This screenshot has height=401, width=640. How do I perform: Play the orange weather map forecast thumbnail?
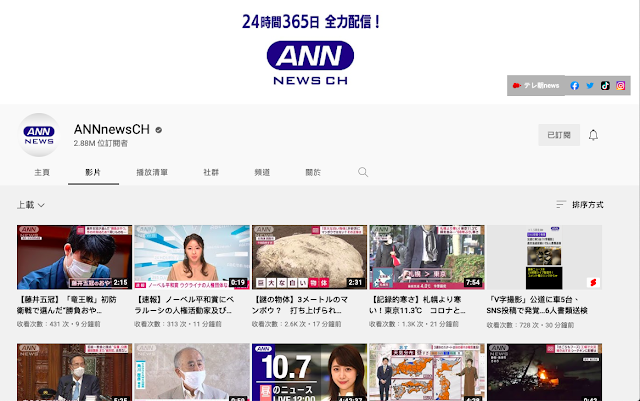[x=427, y=372]
